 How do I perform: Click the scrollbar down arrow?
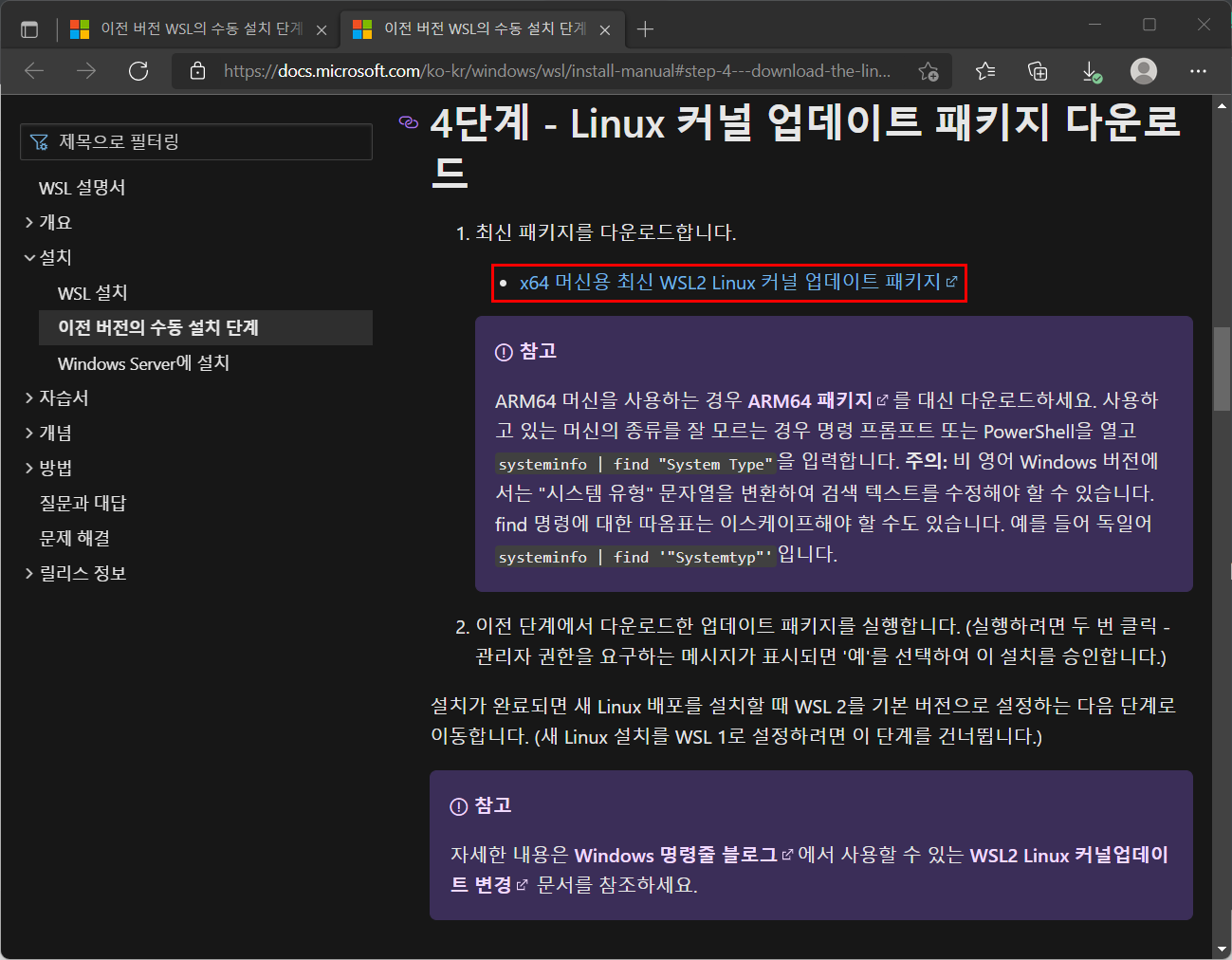(x=1223, y=949)
